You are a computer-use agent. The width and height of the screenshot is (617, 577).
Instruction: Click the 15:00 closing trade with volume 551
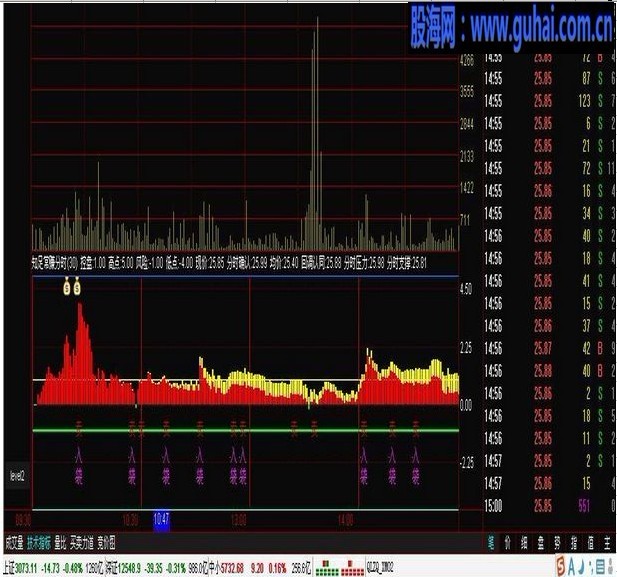pyautogui.click(x=550, y=506)
